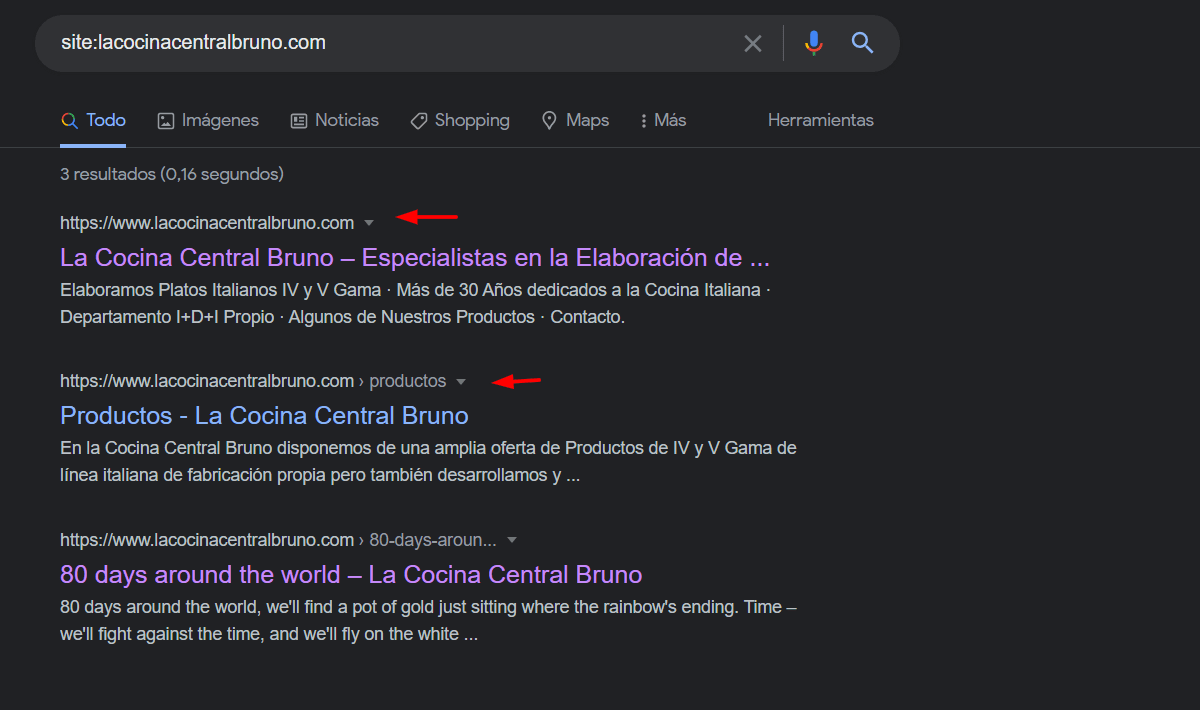Open Productos - La Cocina Central Bruno link
The image size is (1200, 710).
264,415
